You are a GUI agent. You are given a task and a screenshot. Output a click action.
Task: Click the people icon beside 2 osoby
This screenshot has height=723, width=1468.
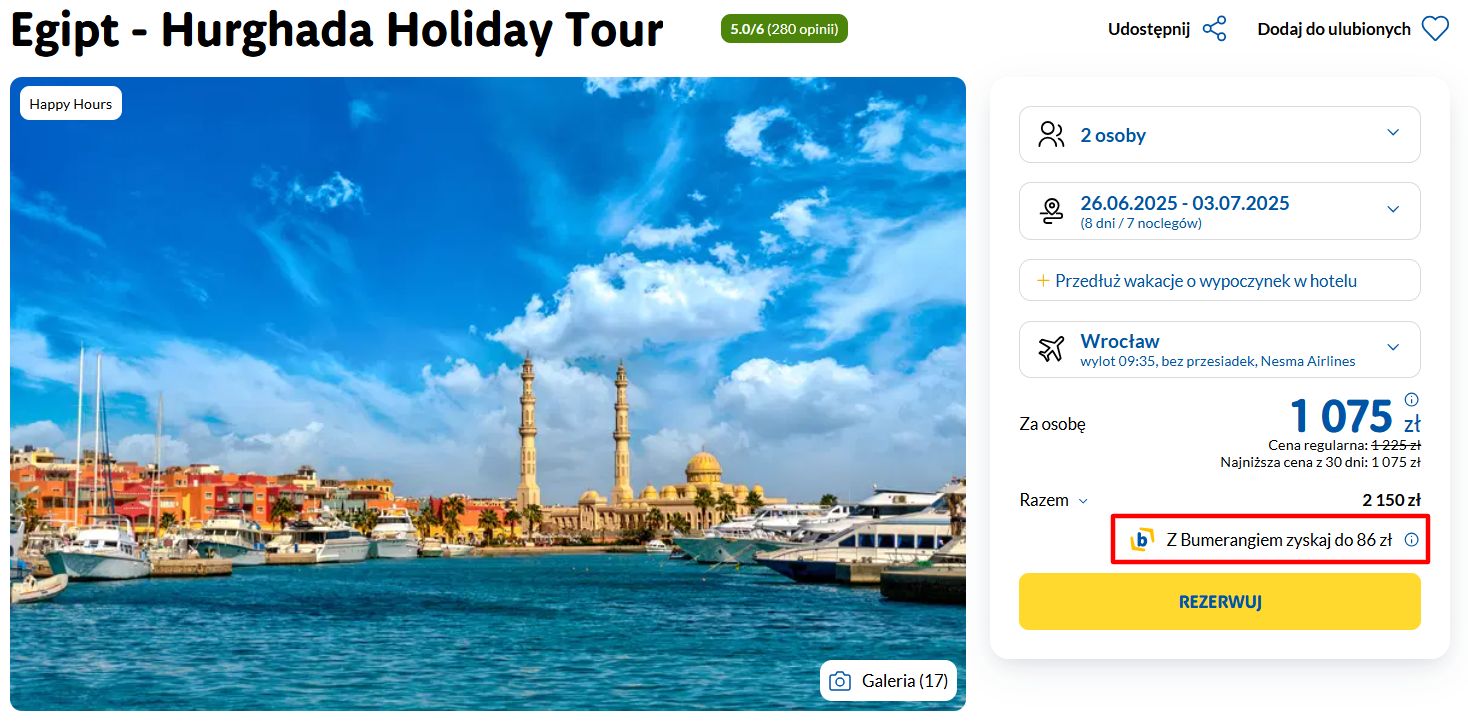1051,135
